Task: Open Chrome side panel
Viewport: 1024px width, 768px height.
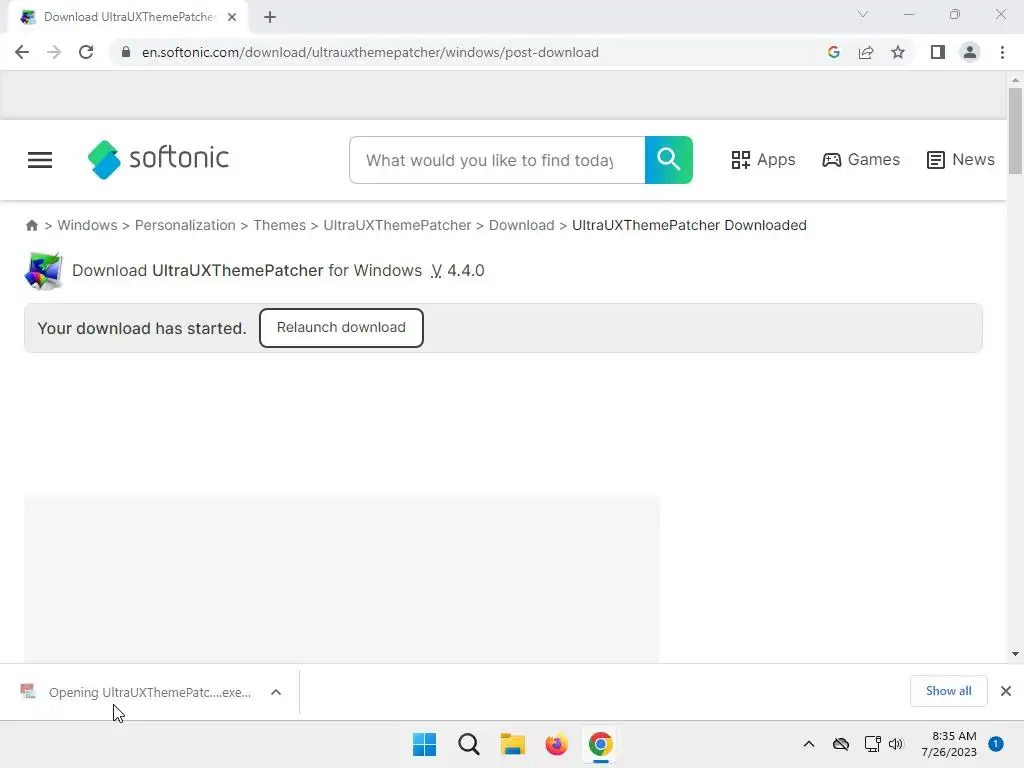Action: [938, 52]
